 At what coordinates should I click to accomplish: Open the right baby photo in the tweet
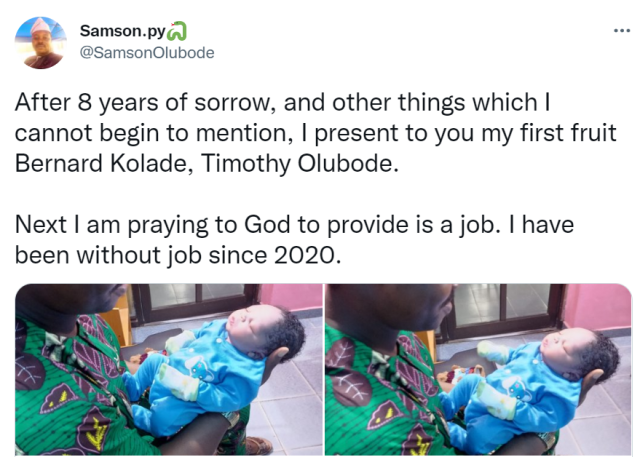pos(478,370)
